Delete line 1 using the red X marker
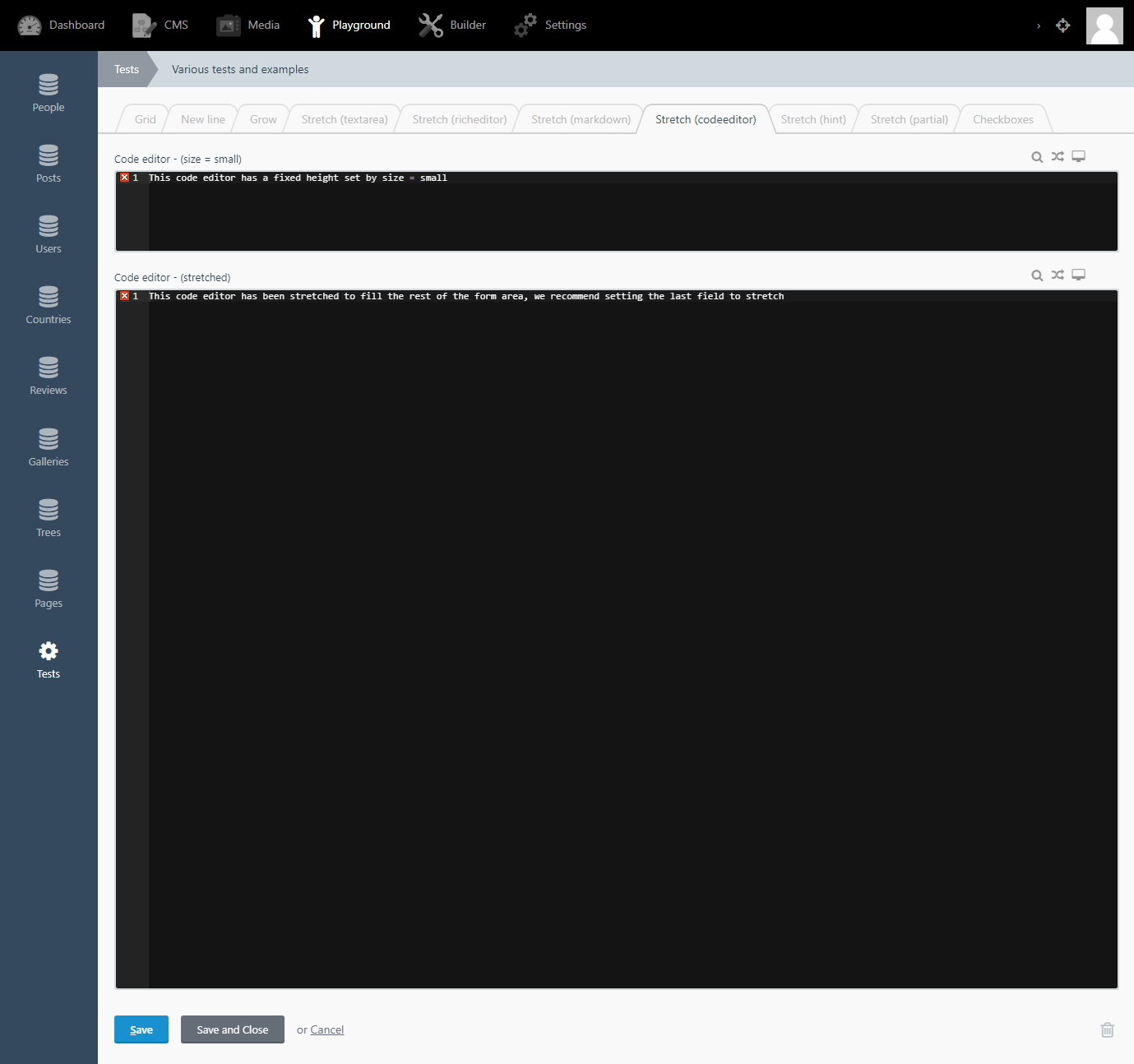The height and width of the screenshot is (1064, 1134). (124, 177)
